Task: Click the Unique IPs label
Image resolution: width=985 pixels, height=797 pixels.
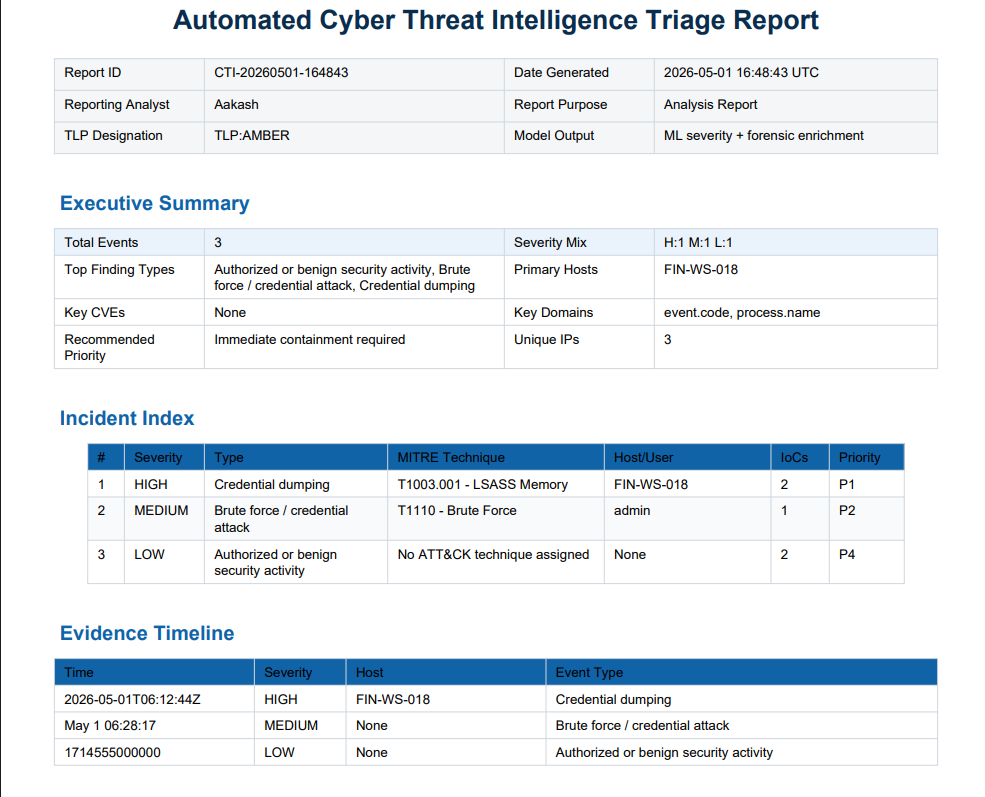Action: (546, 340)
